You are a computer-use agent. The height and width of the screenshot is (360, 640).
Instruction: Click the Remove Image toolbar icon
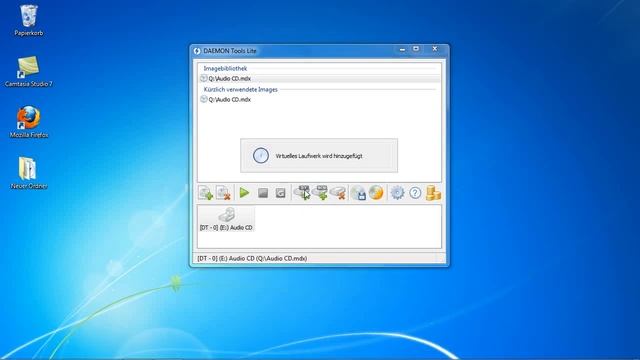223,193
